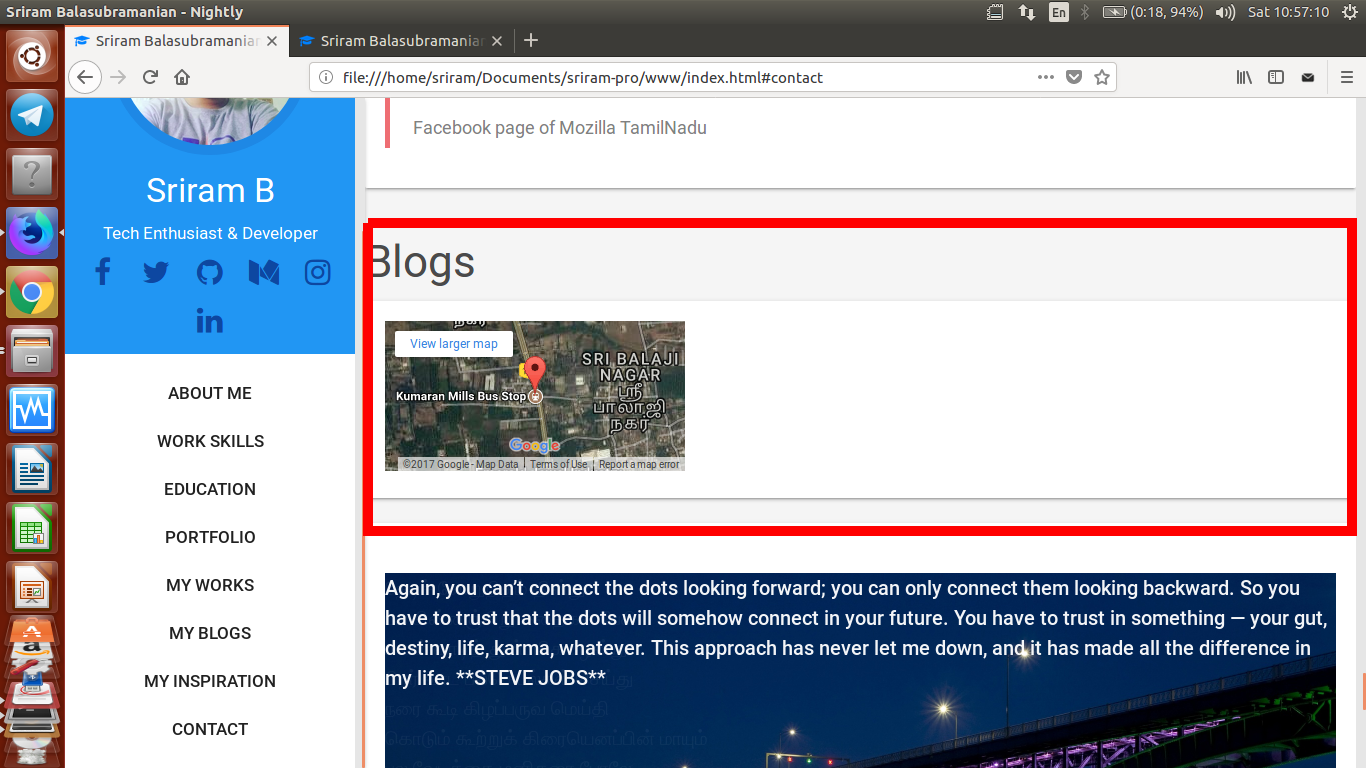The height and width of the screenshot is (768, 1366).
Task: Open Google Maps Terms of Use link
Action: pos(558,464)
